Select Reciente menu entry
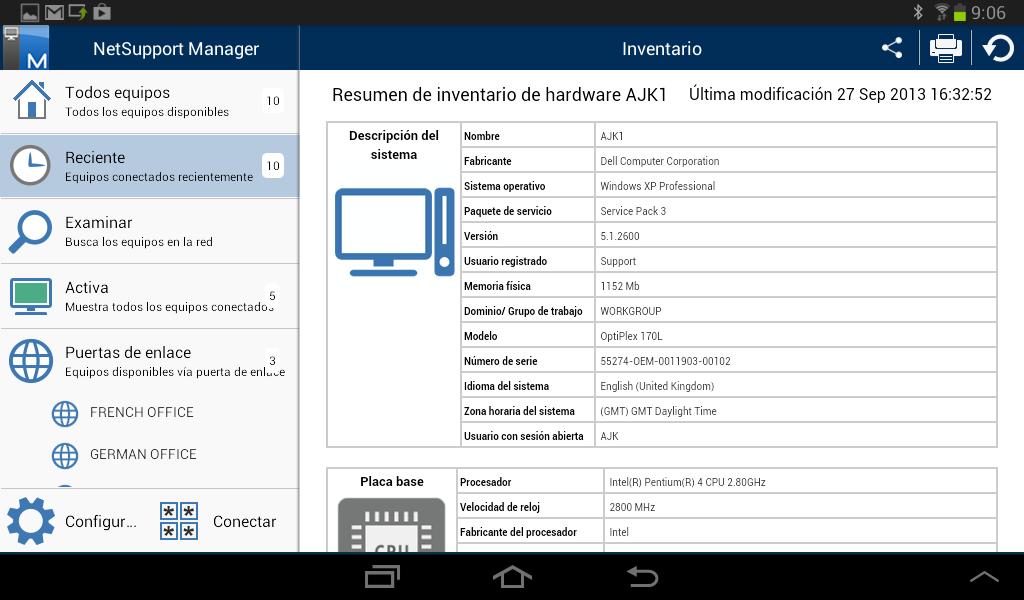 click(150, 166)
